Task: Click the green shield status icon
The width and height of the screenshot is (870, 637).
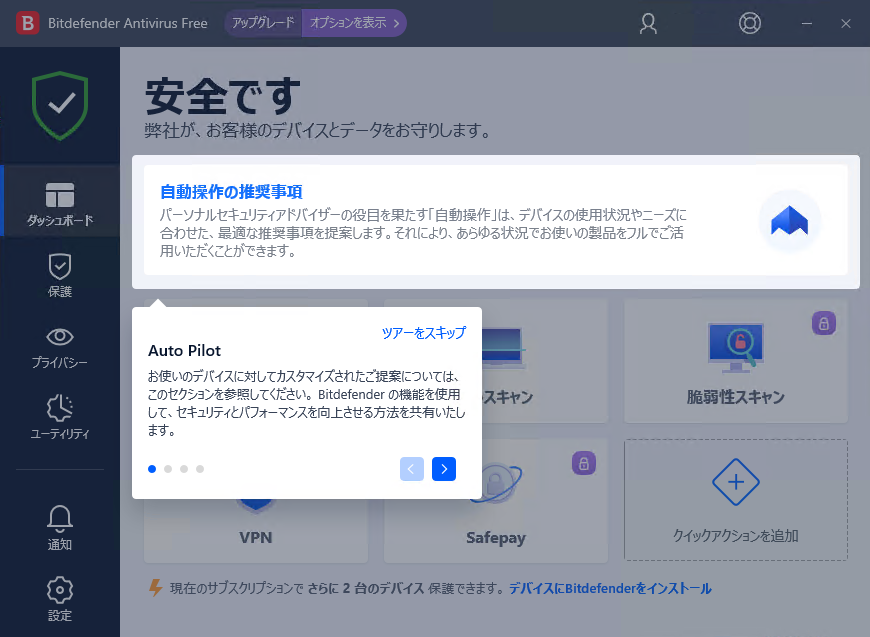Action: [60, 105]
